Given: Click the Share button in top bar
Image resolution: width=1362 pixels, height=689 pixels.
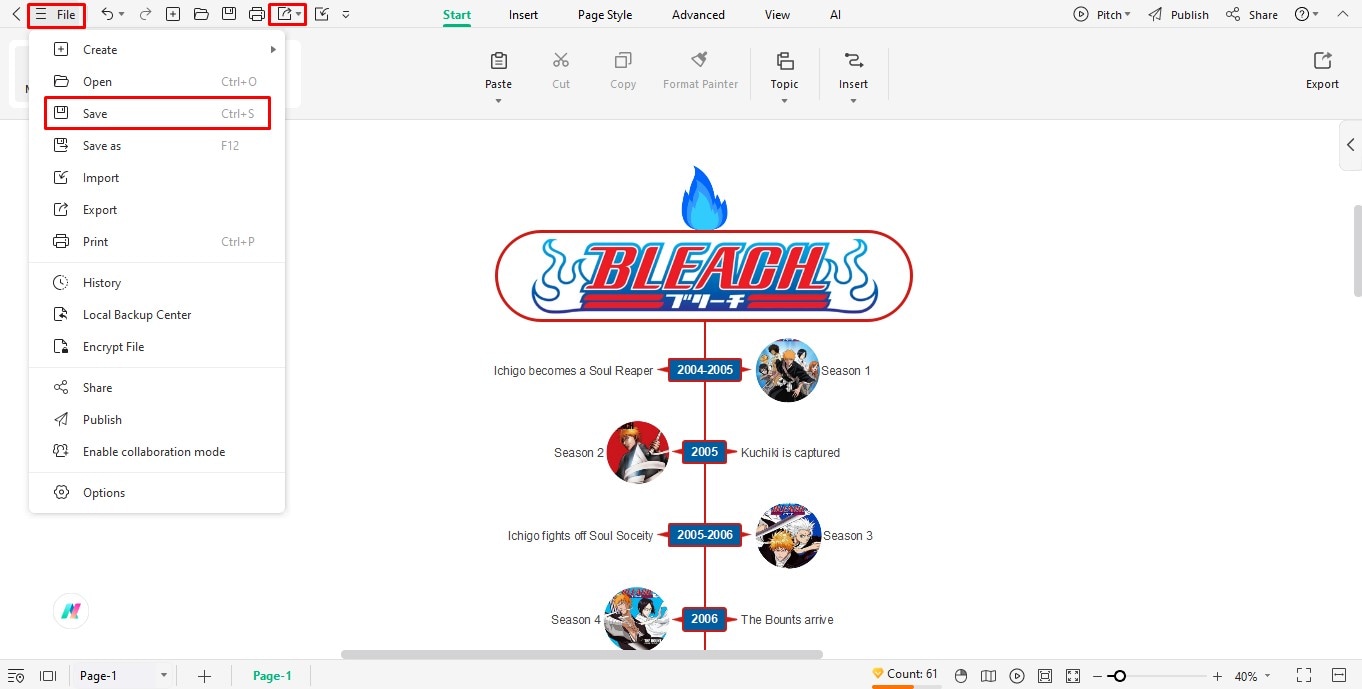Looking at the screenshot, I should pos(1252,15).
